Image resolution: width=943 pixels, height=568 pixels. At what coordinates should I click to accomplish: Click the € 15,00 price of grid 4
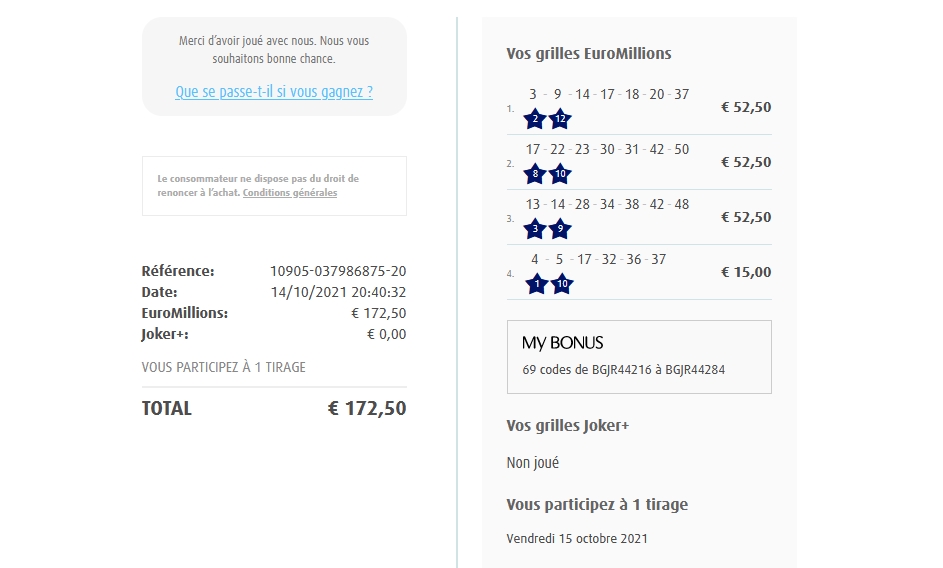click(x=746, y=272)
